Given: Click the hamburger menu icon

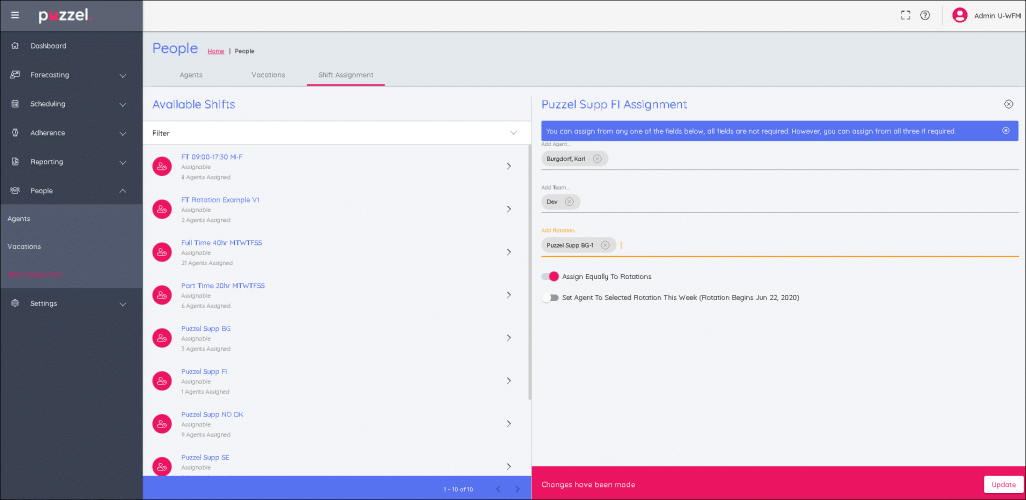Looking at the screenshot, I should tap(14, 15).
